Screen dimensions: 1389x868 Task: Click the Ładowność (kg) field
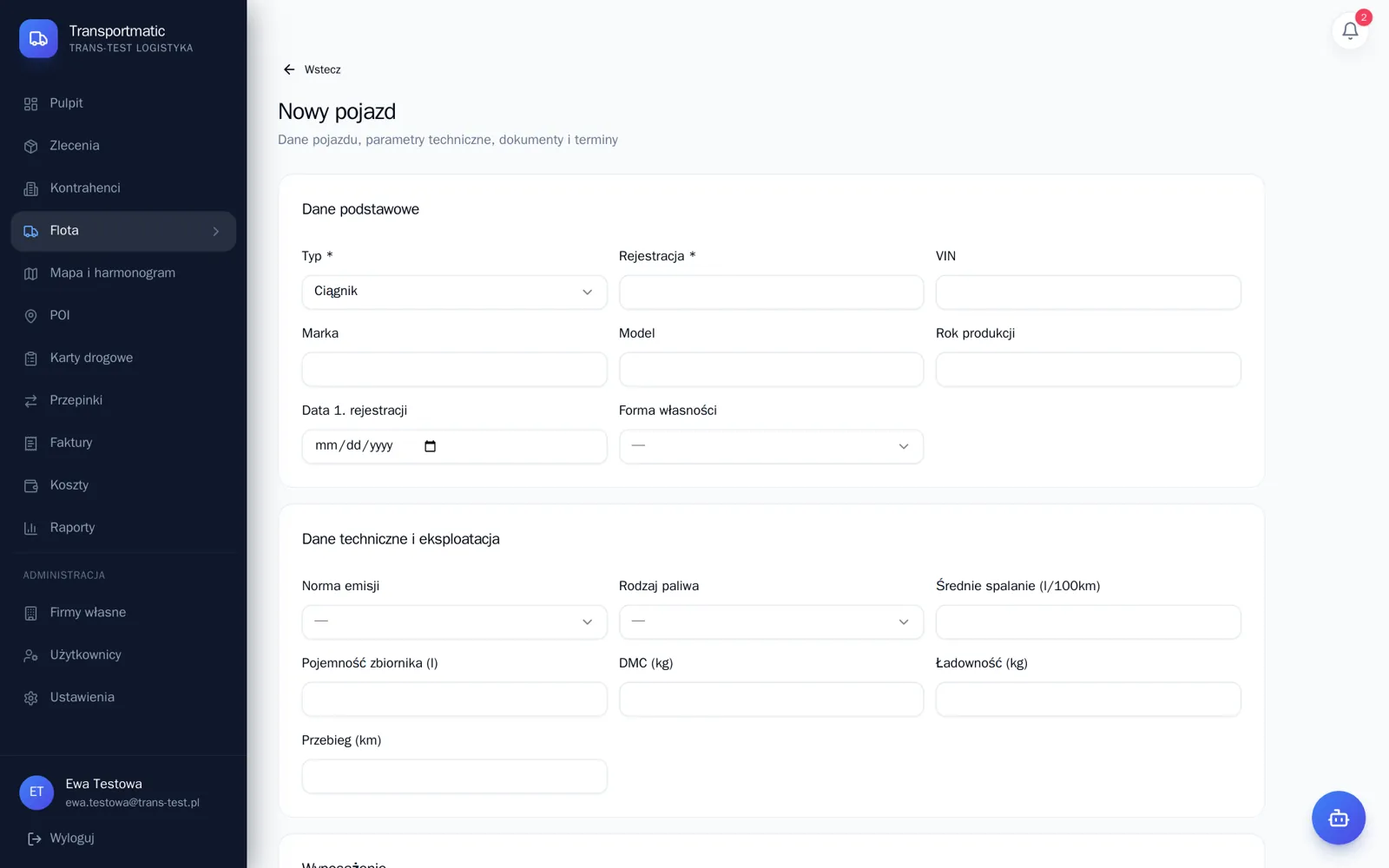(1088, 699)
